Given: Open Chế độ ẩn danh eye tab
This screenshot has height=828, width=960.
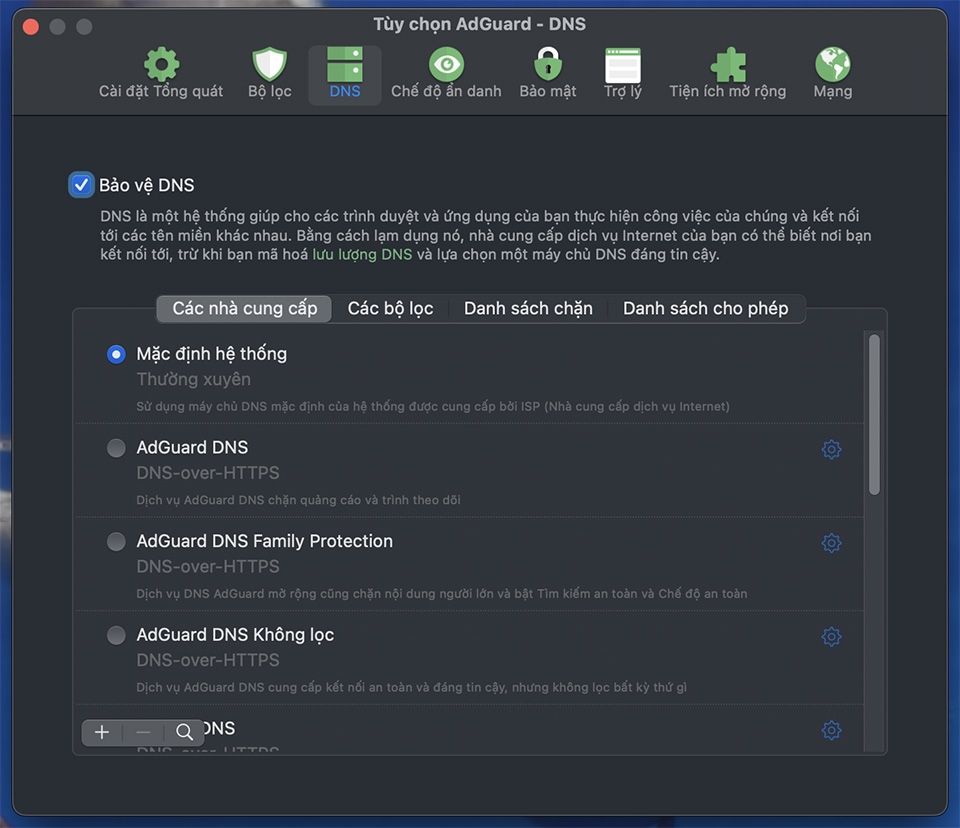Looking at the screenshot, I should pyautogui.click(x=446, y=73).
